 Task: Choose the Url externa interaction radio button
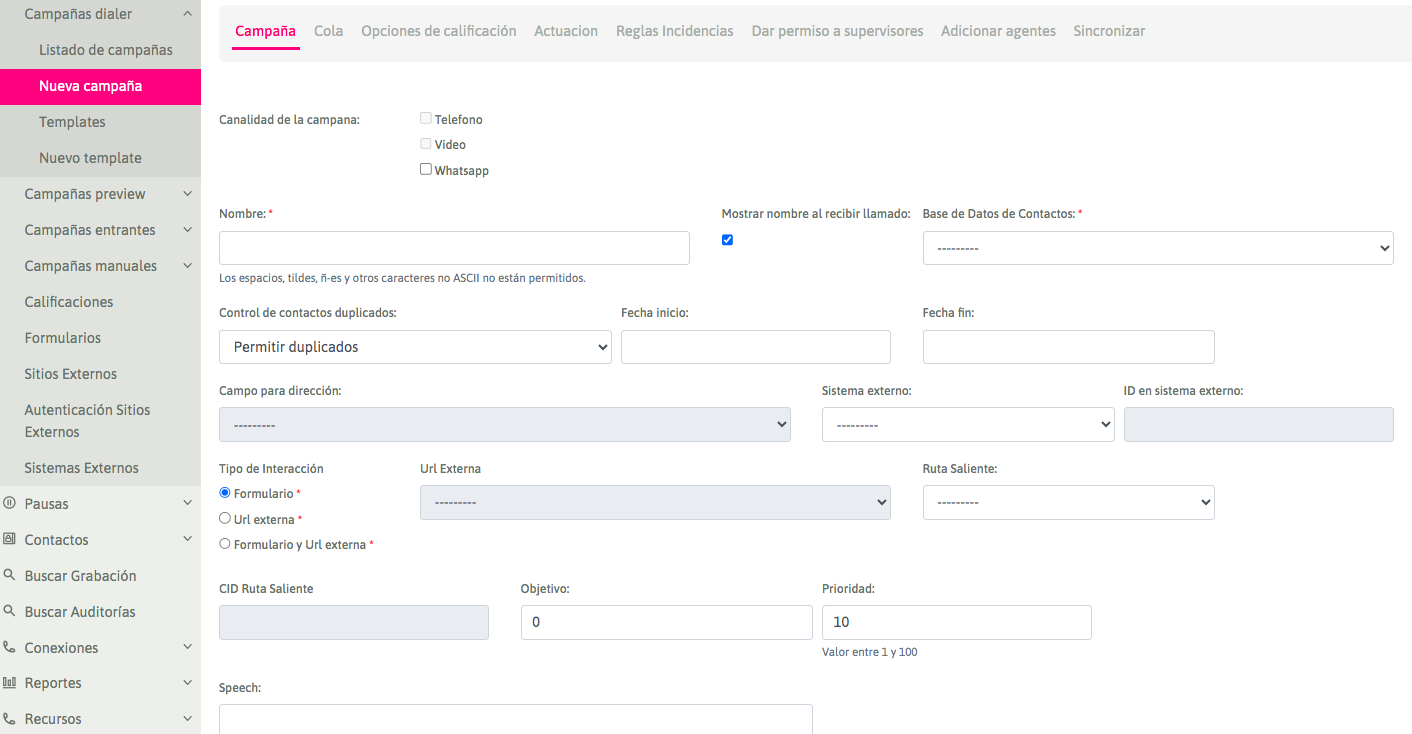pyautogui.click(x=225, y=519)
